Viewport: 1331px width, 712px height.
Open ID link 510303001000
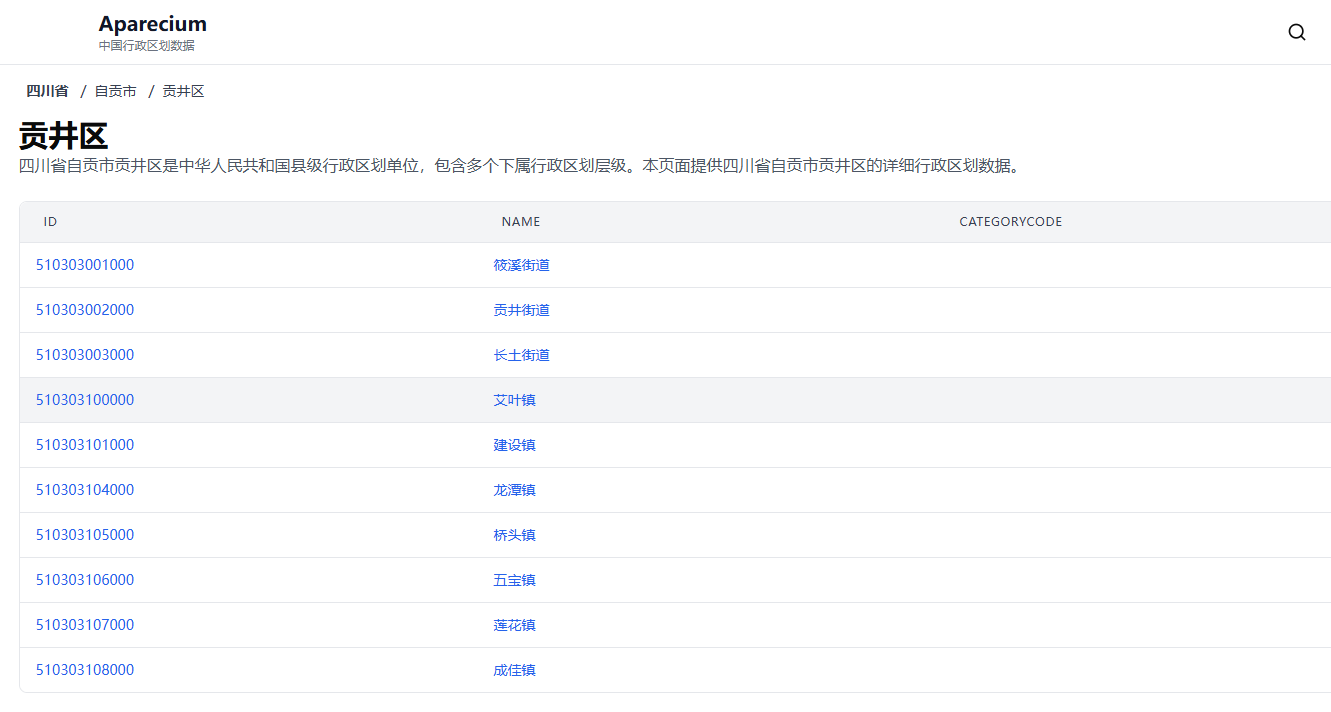coord(85,265)
